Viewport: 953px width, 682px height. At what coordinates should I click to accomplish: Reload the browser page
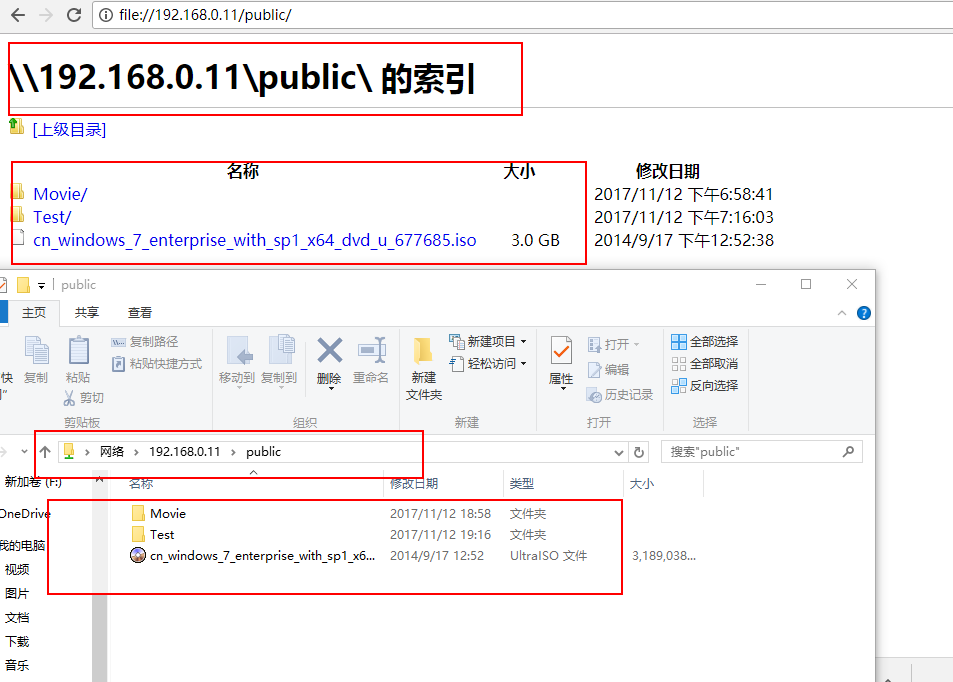point(74,15)
